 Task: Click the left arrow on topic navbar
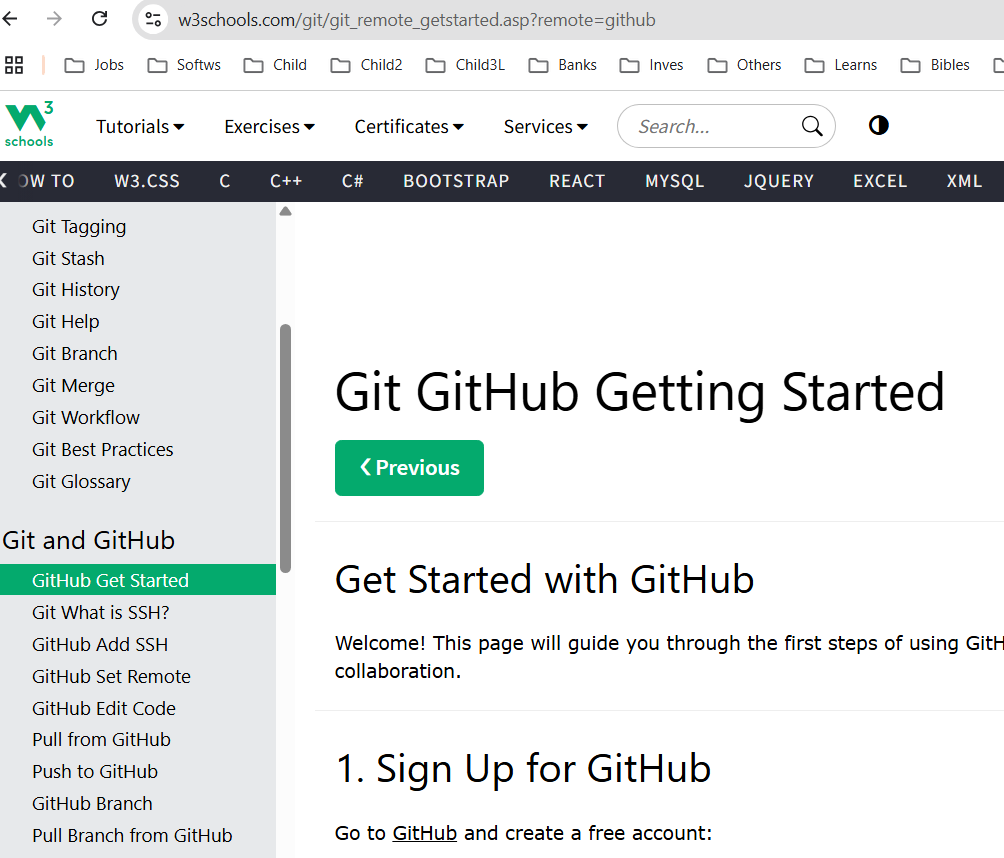[x=4, y=181]
